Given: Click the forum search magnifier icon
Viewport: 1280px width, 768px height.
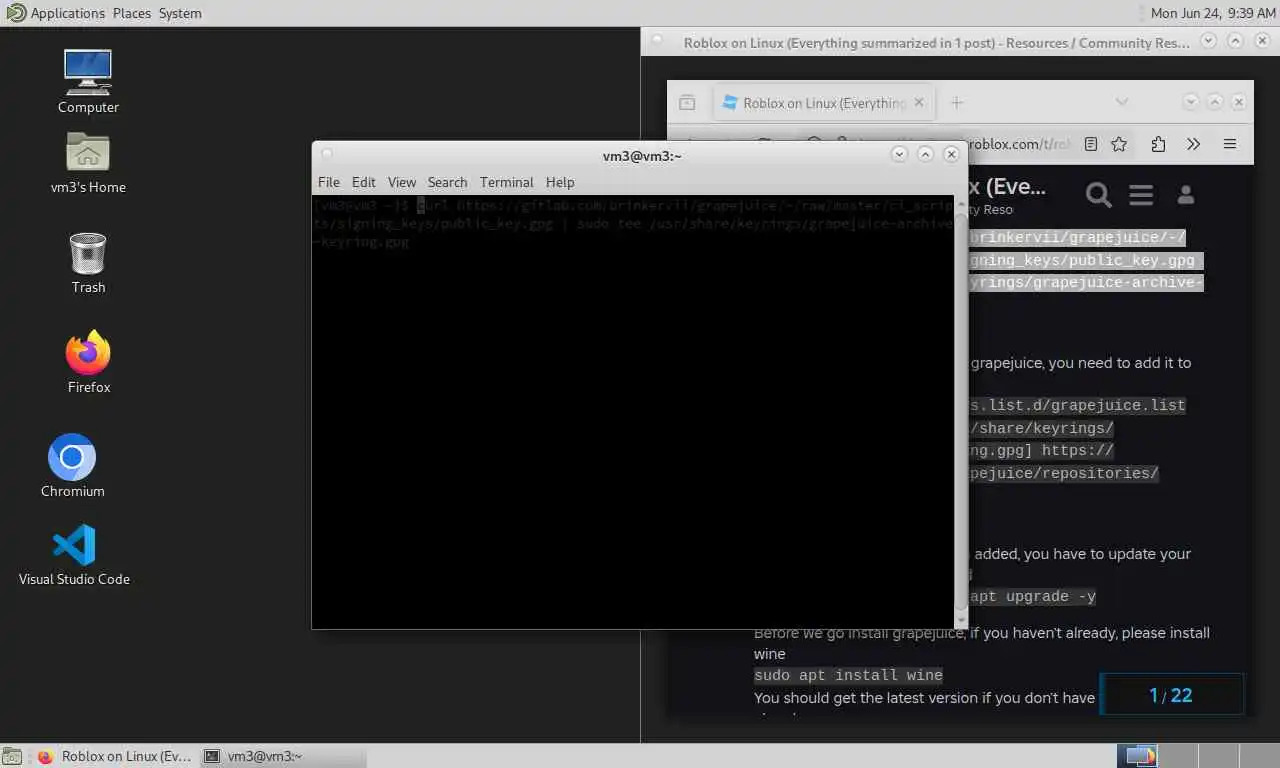Looking at the screenshot, I should [1099, 195].
